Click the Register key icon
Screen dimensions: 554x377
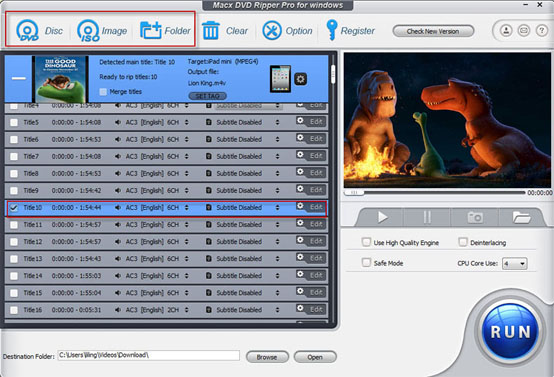coord(331,30)
